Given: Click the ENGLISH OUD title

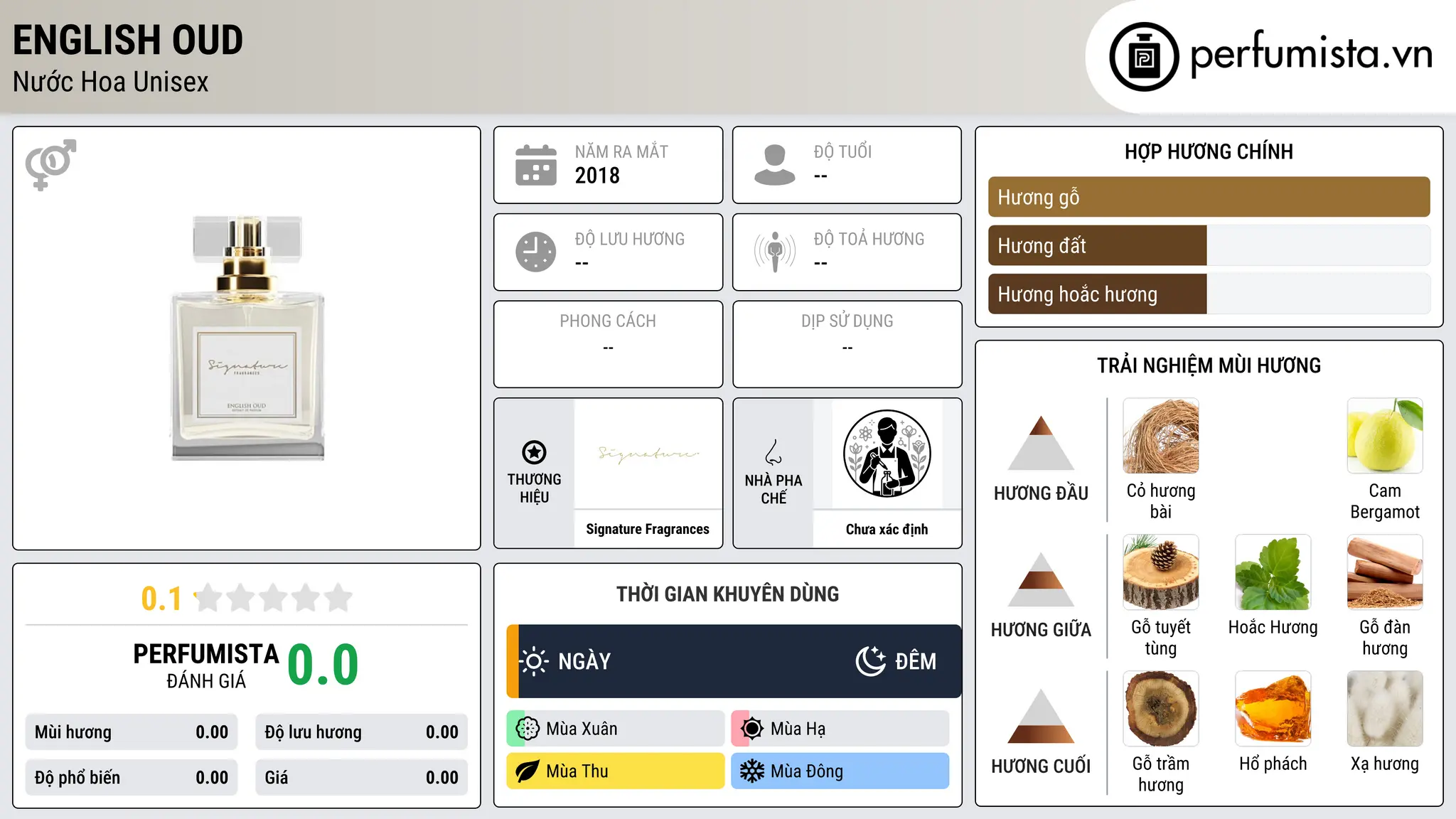Looking at the screenshot, I should coord(128,40).
